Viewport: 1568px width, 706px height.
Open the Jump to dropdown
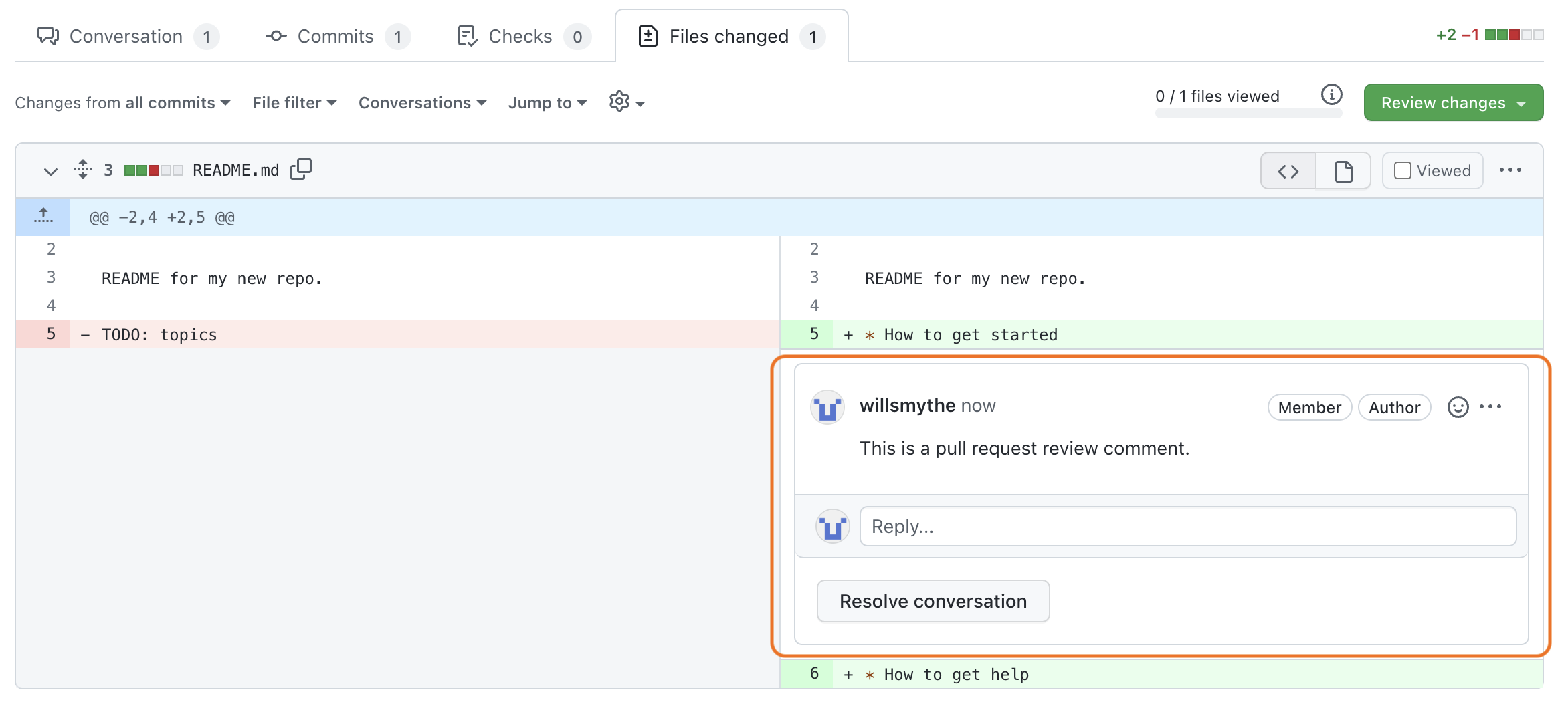[x=547, y=103]
